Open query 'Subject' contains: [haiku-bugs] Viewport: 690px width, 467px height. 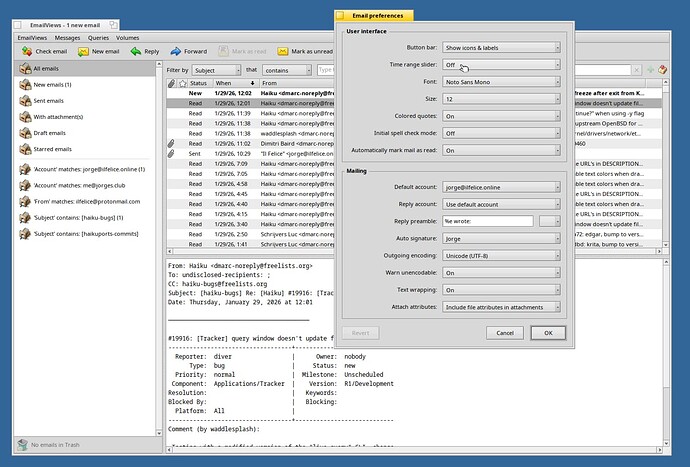pyautogui.click(x=71, y=217)
